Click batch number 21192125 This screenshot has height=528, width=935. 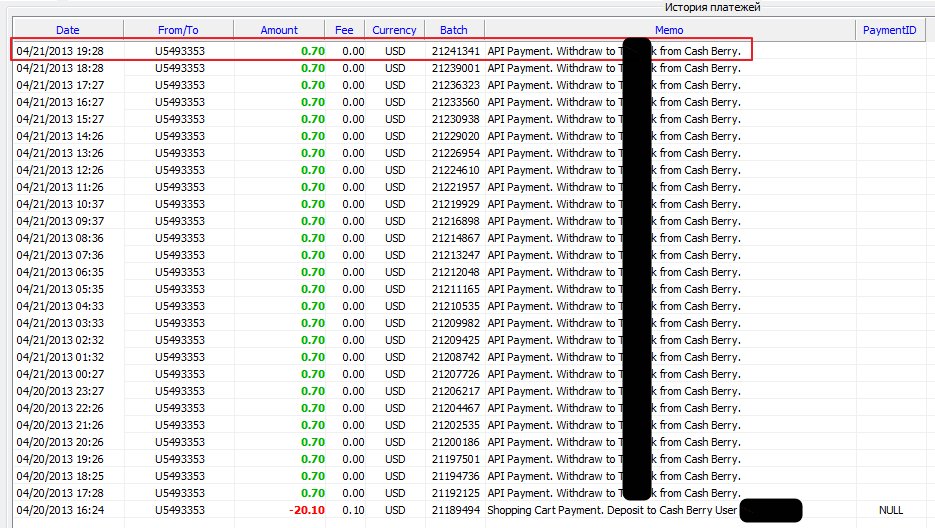pos(456,493)
